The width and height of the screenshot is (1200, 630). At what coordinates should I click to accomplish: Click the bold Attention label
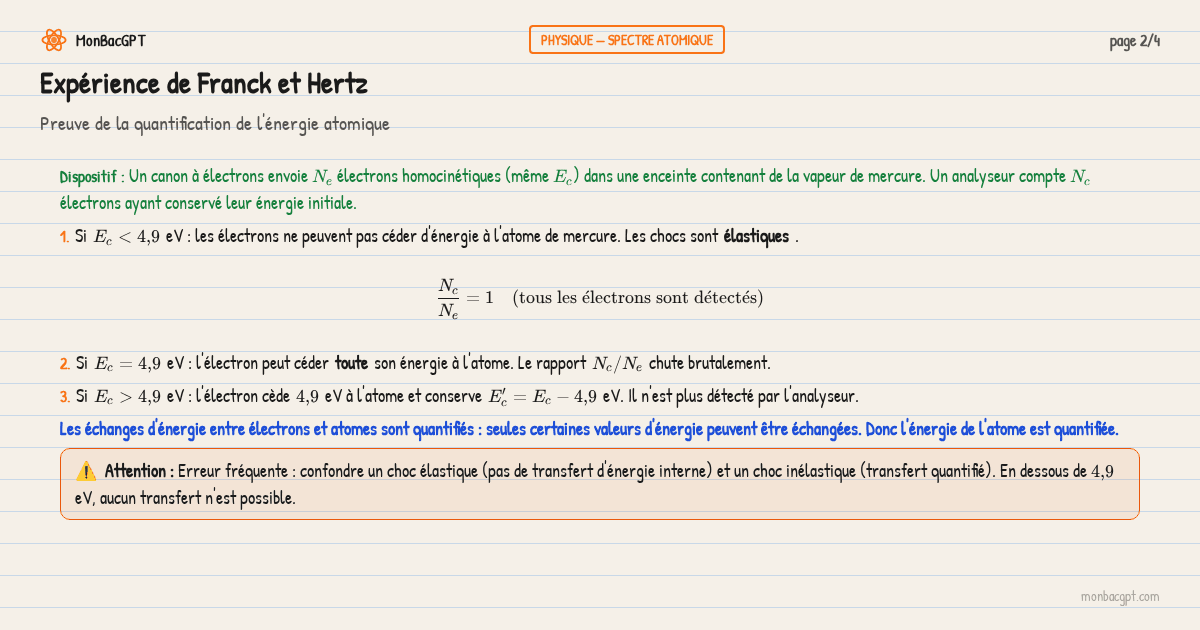coord(139,471)
